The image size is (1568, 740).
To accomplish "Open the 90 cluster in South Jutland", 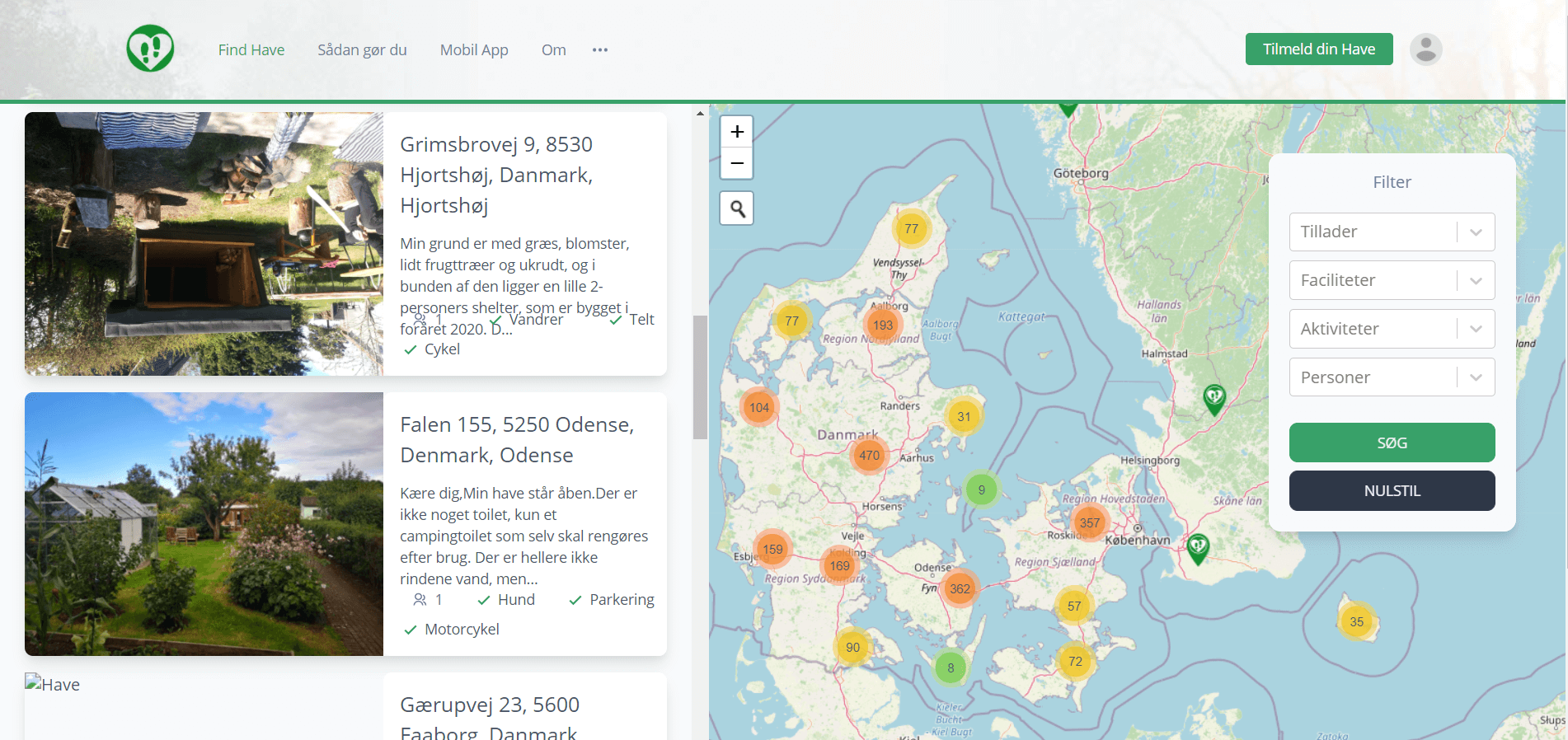I will click(852, 647).
